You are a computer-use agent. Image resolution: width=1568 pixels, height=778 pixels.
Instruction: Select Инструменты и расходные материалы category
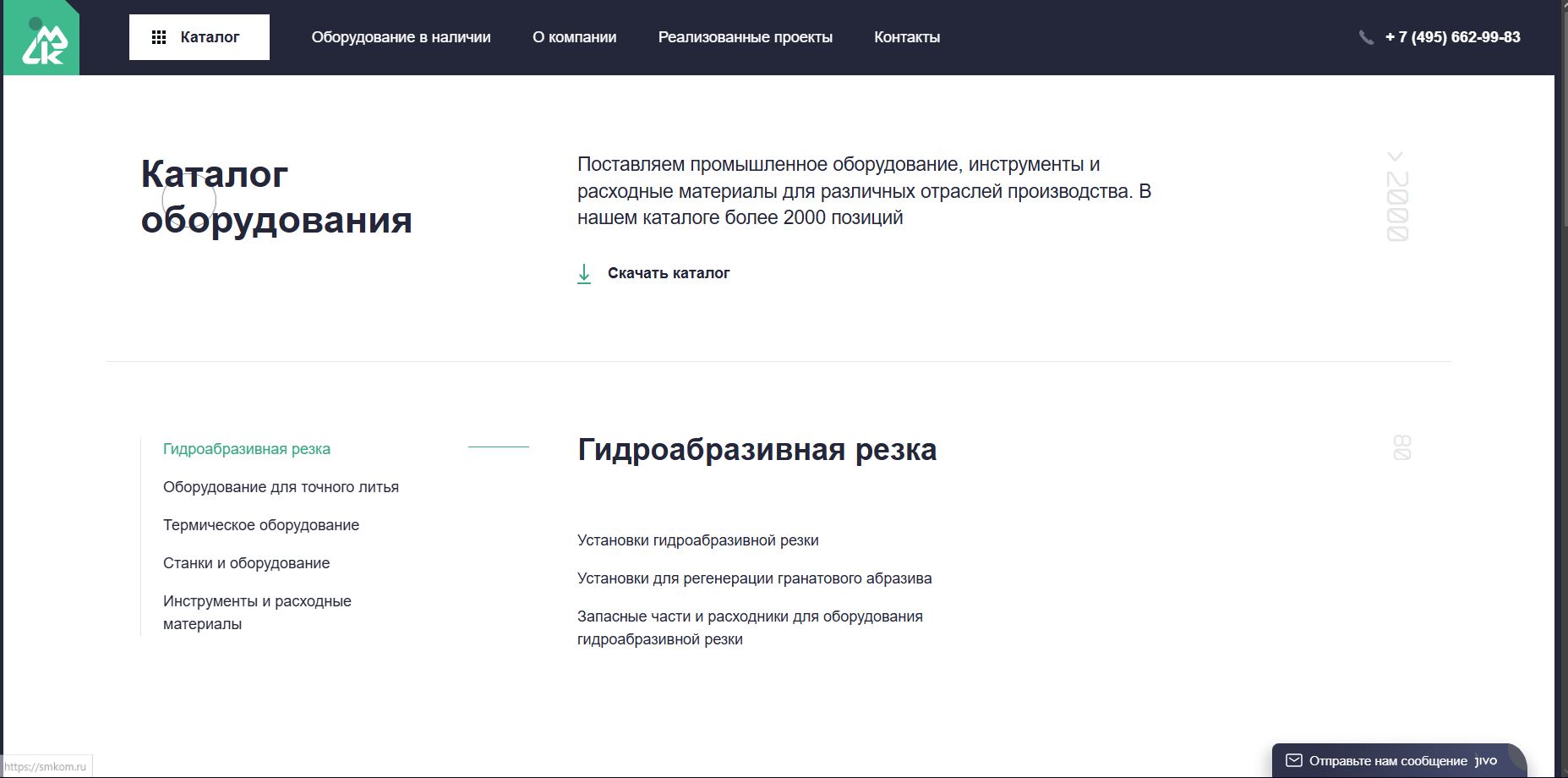coord(257,612)
